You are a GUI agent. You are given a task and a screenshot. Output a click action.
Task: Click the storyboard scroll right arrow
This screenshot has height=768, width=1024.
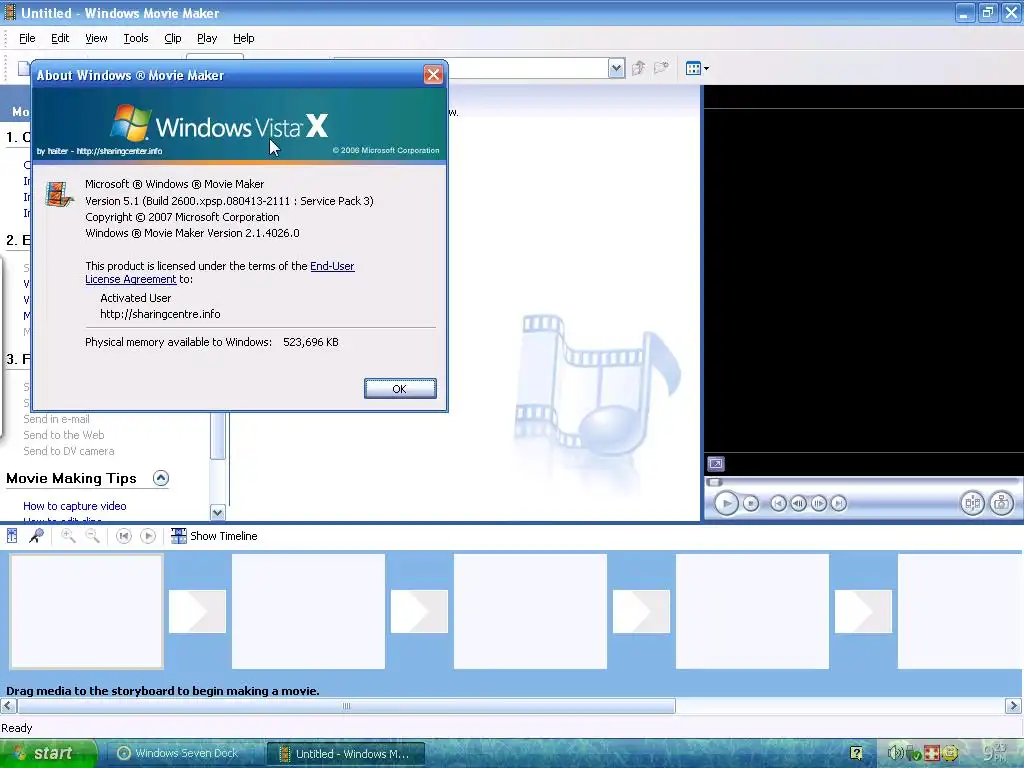[1014, 706]
